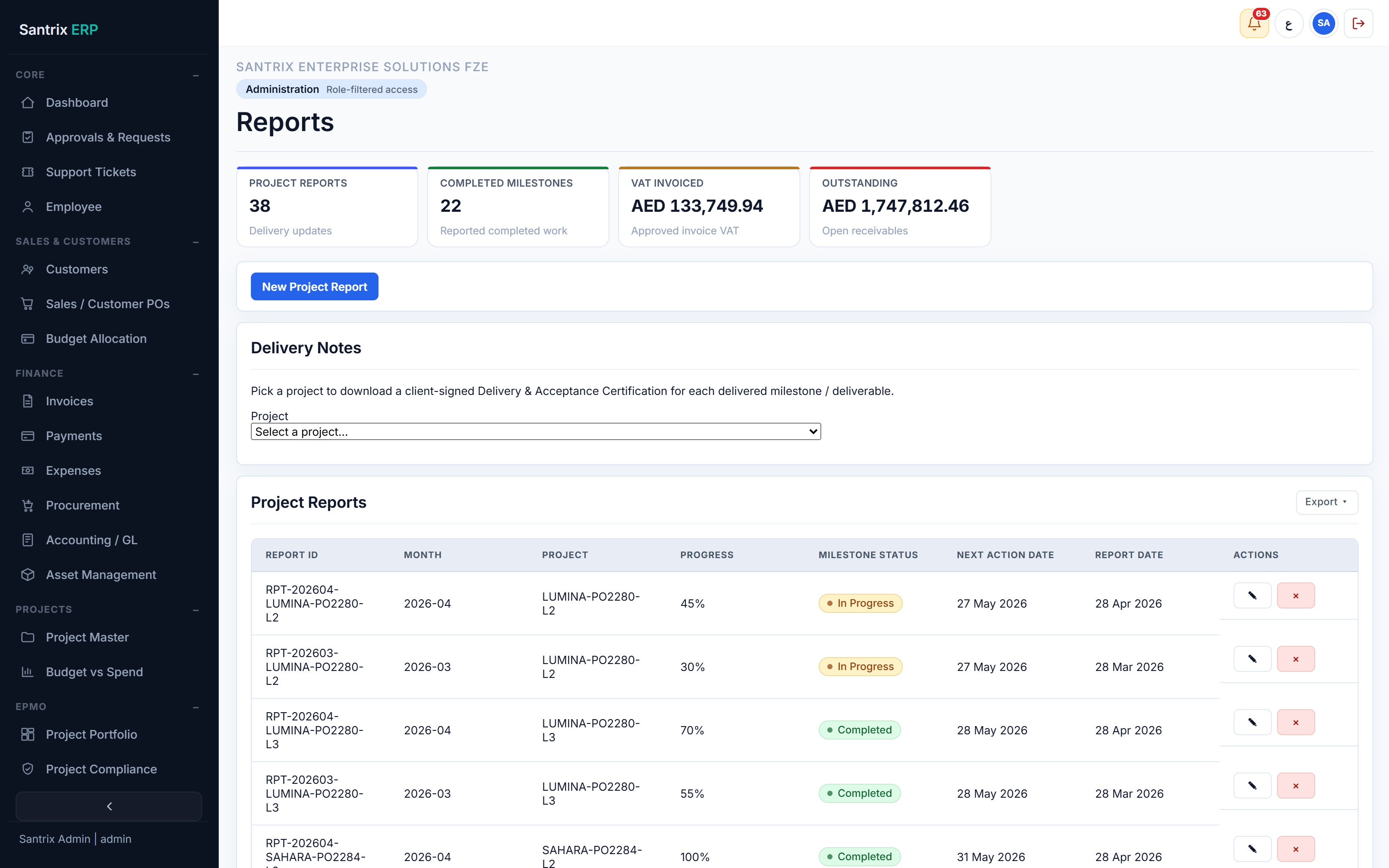Navigate to Payments
This screenshot has width=1389, height=868.
point(109,436)
